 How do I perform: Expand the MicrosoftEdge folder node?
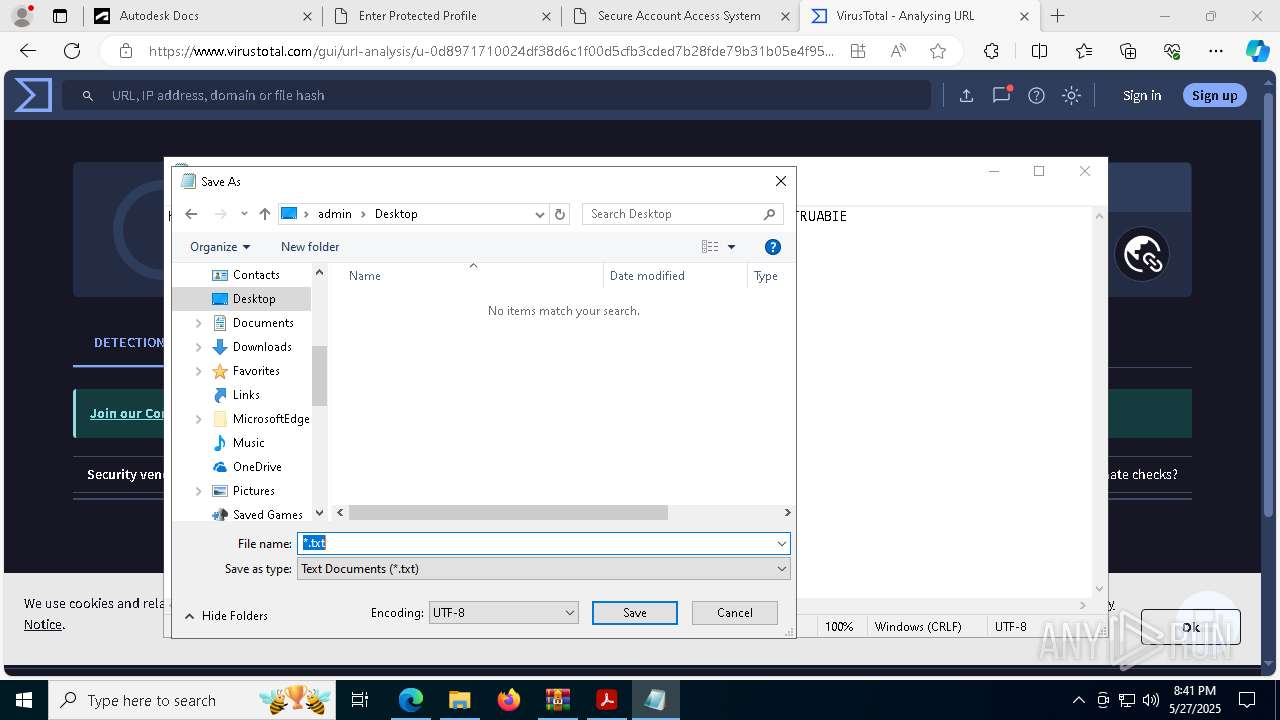198,419
